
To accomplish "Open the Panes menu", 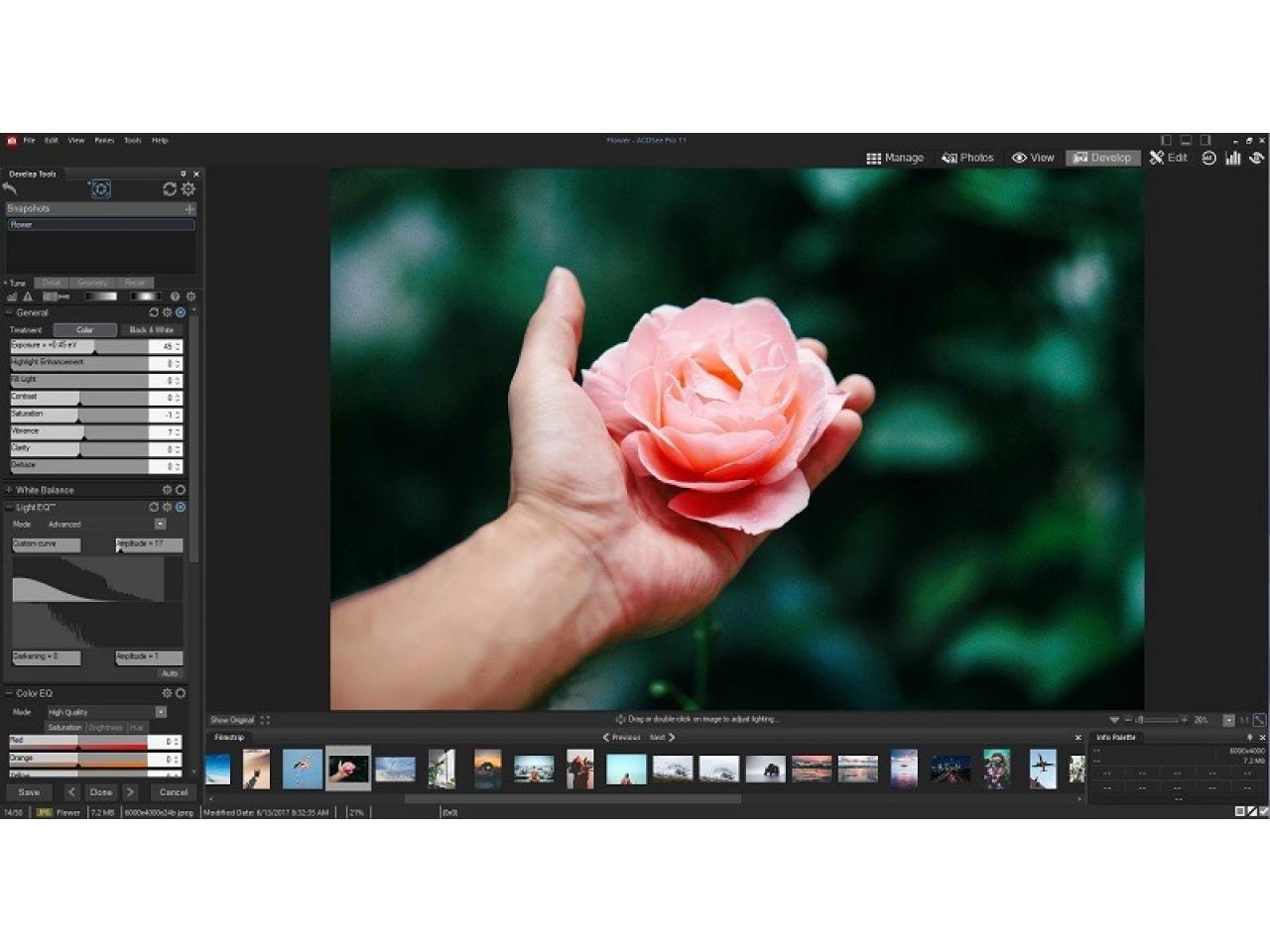I will tap(104, 141).
